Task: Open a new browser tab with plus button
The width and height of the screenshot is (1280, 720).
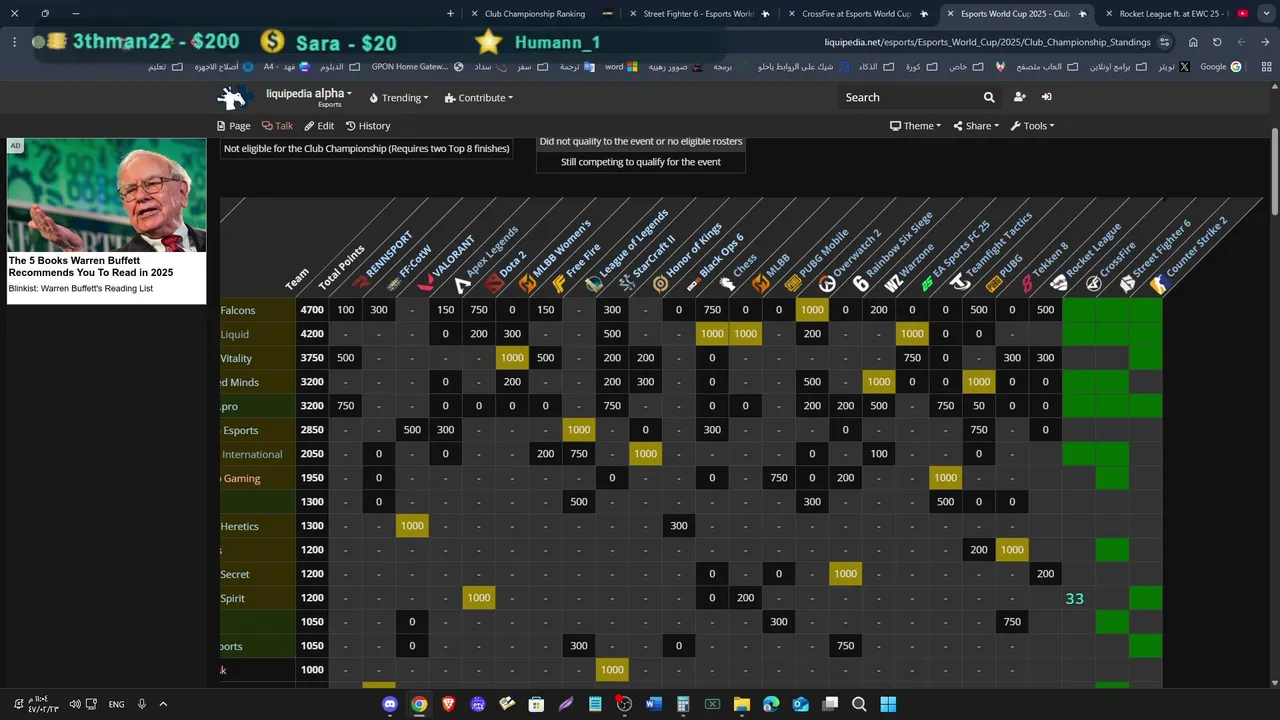Action: coord(450,14)
